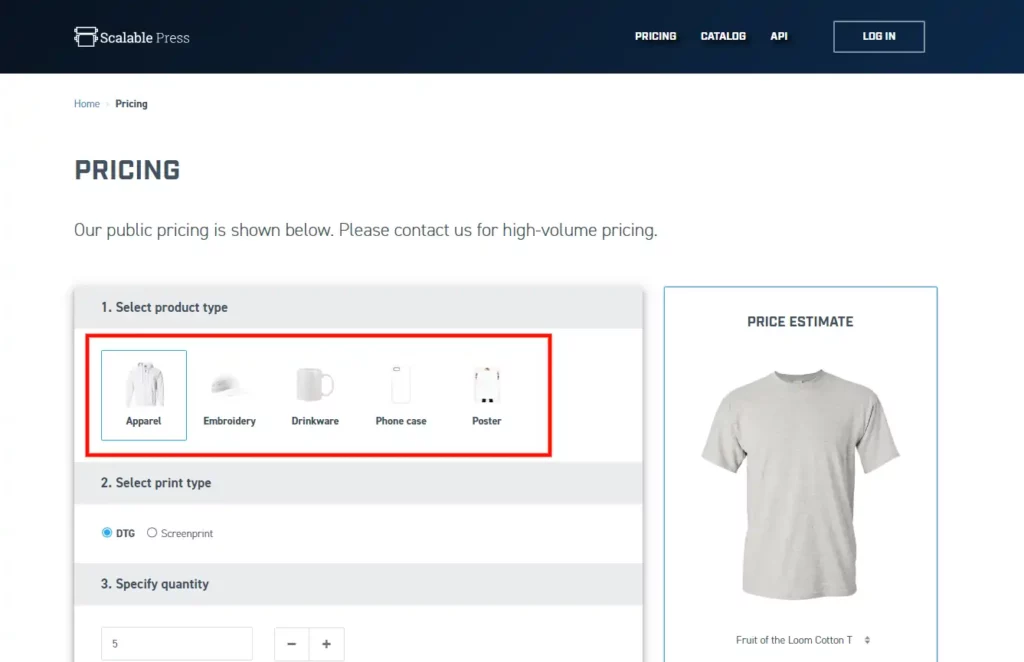
Task: Choose the Embroidery cap product icon
Action: tap(229, 386)
